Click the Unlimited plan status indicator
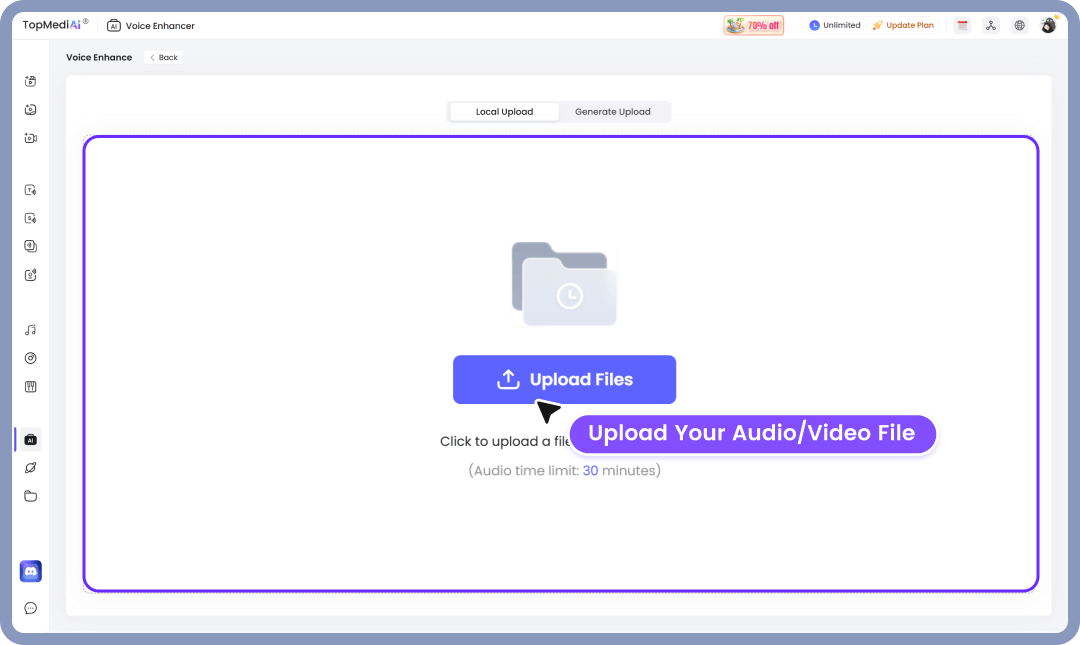Screen dimensions: 1080x645 (x=834, y=24)
